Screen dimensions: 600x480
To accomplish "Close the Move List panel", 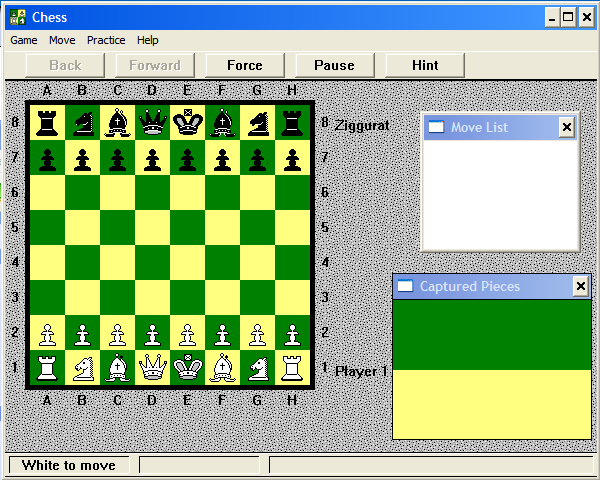I will [x=566, y=127].
